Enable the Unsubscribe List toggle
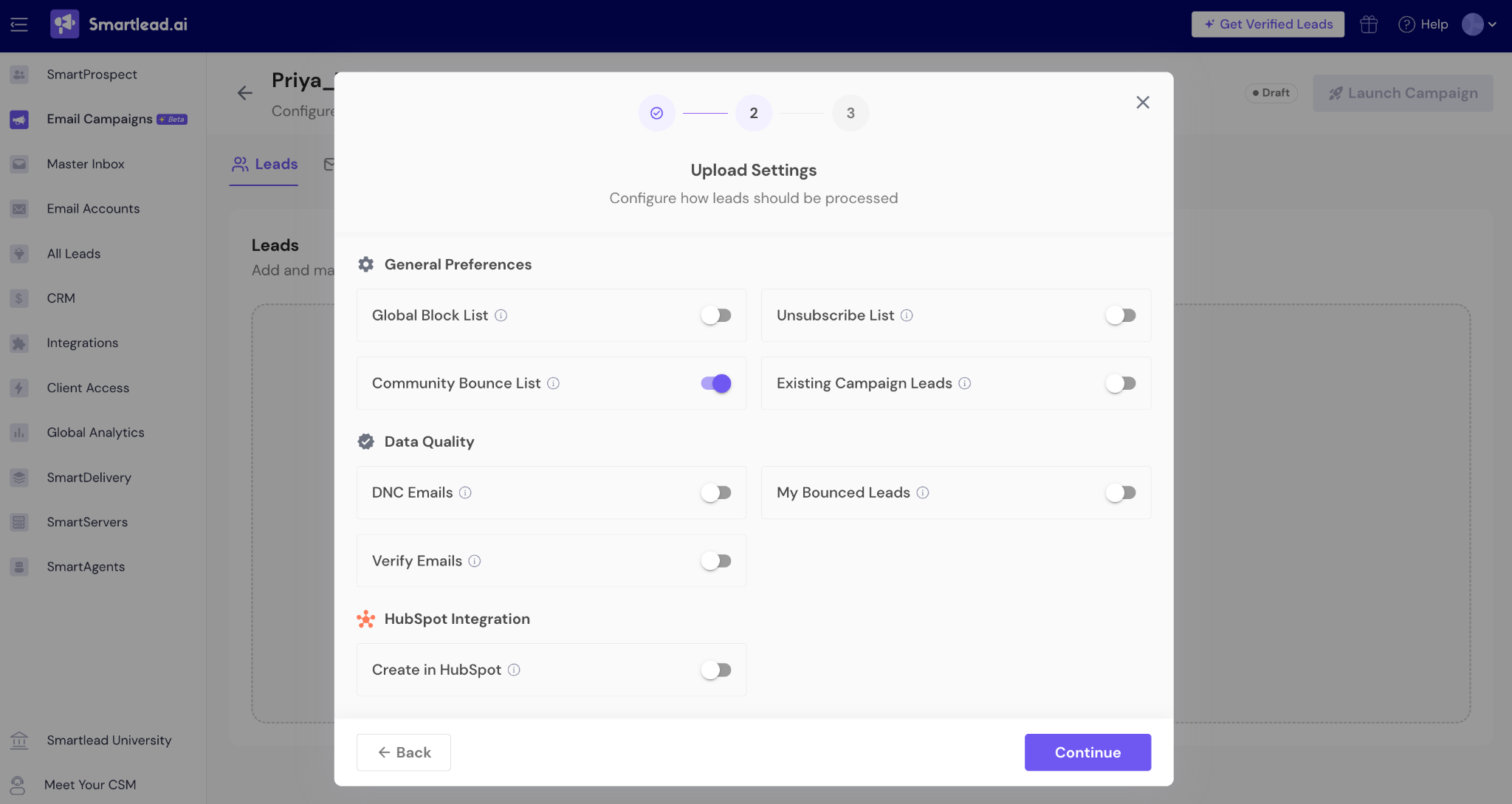The width and height of the screenshot is (1512, 804). [x=1120, y=315]
